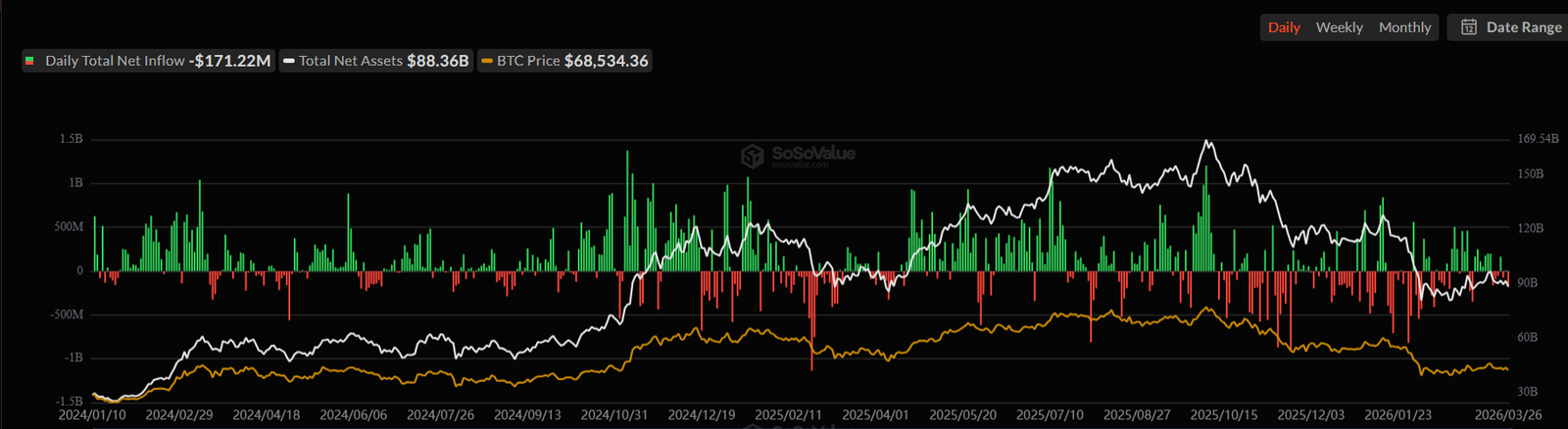Viewport: 1568px width, 429px height.
Task: Click the green-red Daily Net Inflow legend icon
Action: [x=29, y=61]
